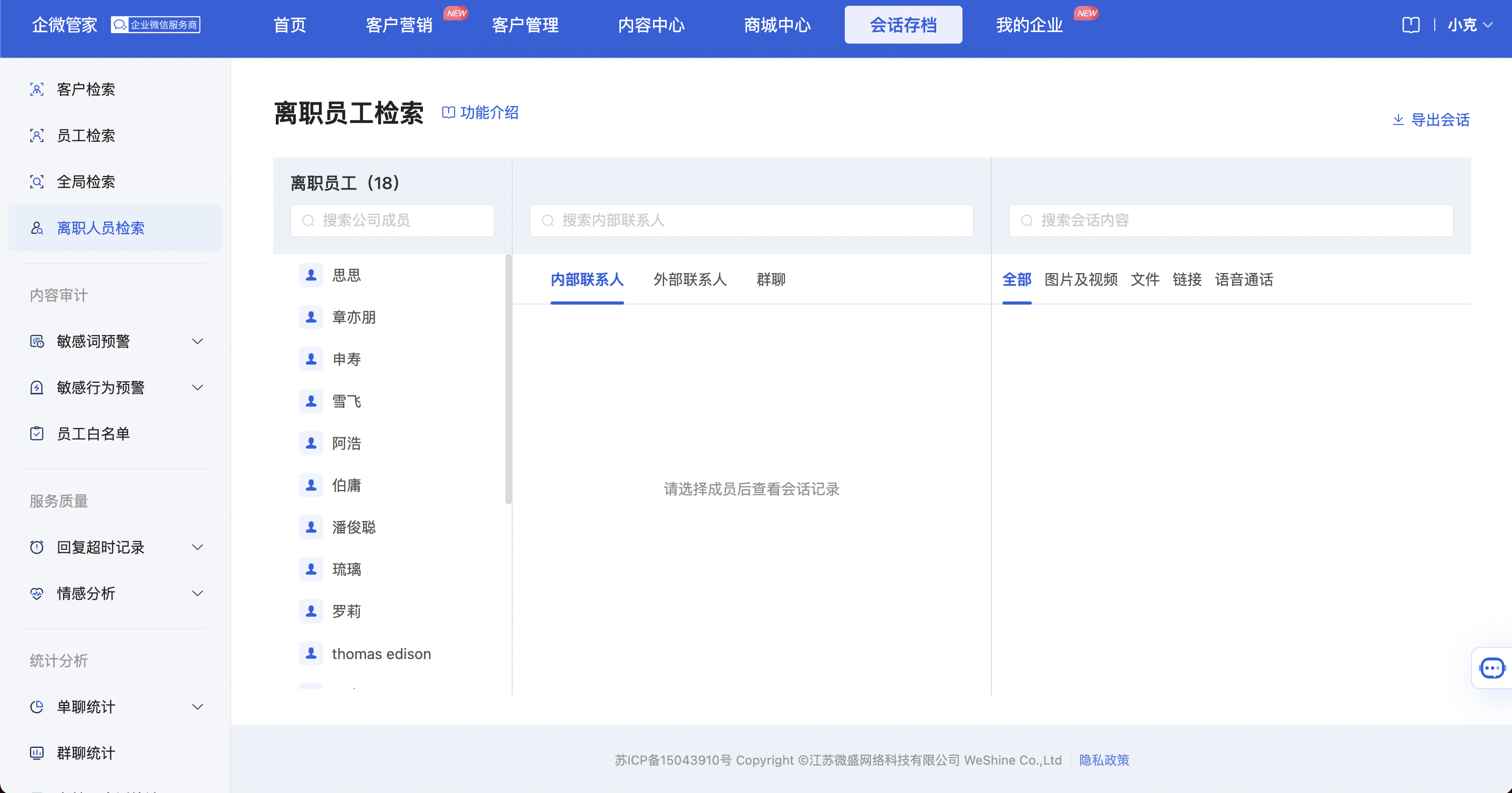1512x793 pixels.
Task: Filter by 文件 tab
Action: click(1145, 280)
